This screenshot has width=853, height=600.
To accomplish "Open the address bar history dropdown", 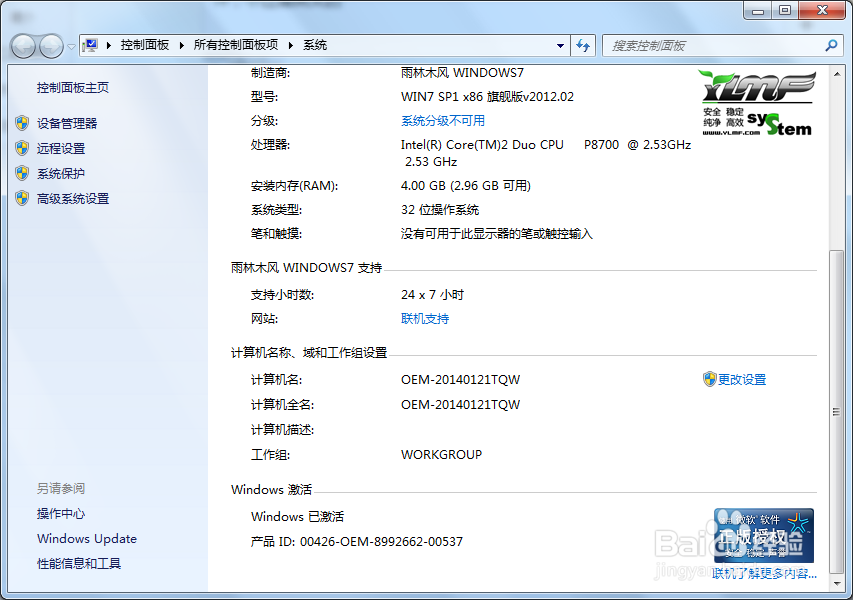I will [x=560, y=46].
